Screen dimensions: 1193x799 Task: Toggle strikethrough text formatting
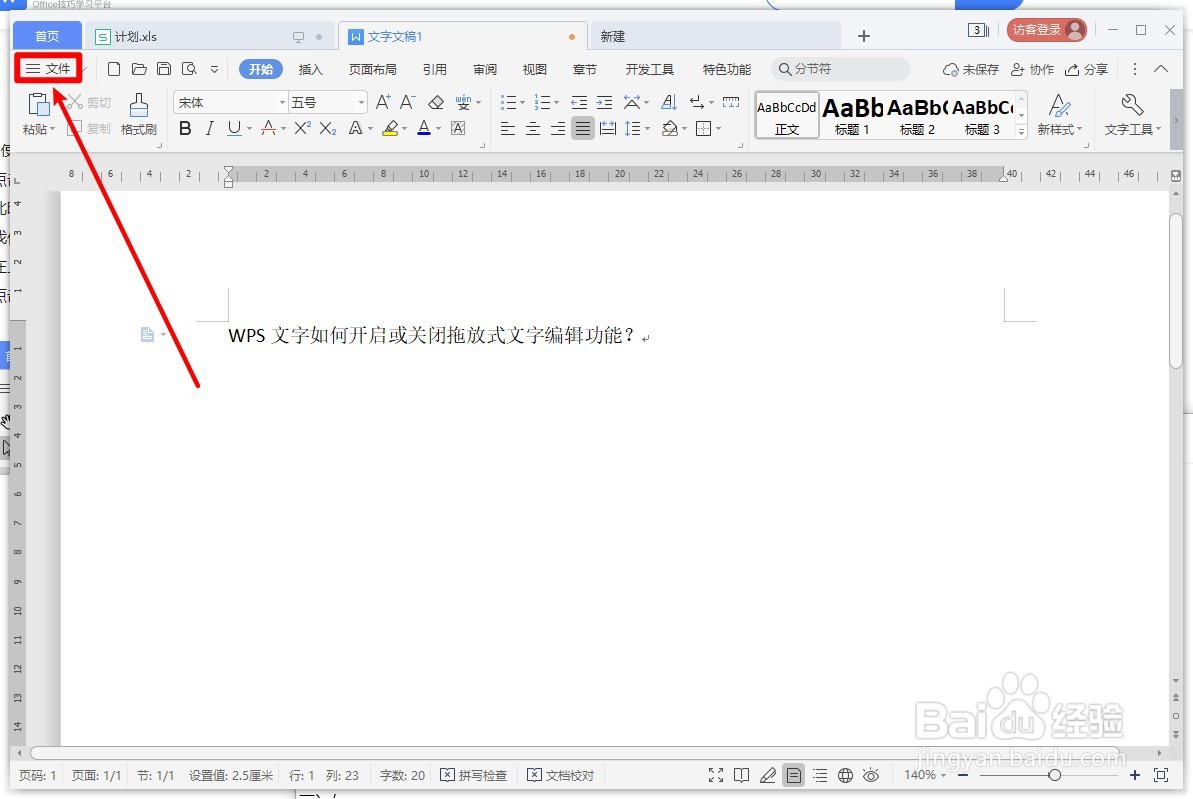click(268, 129)
